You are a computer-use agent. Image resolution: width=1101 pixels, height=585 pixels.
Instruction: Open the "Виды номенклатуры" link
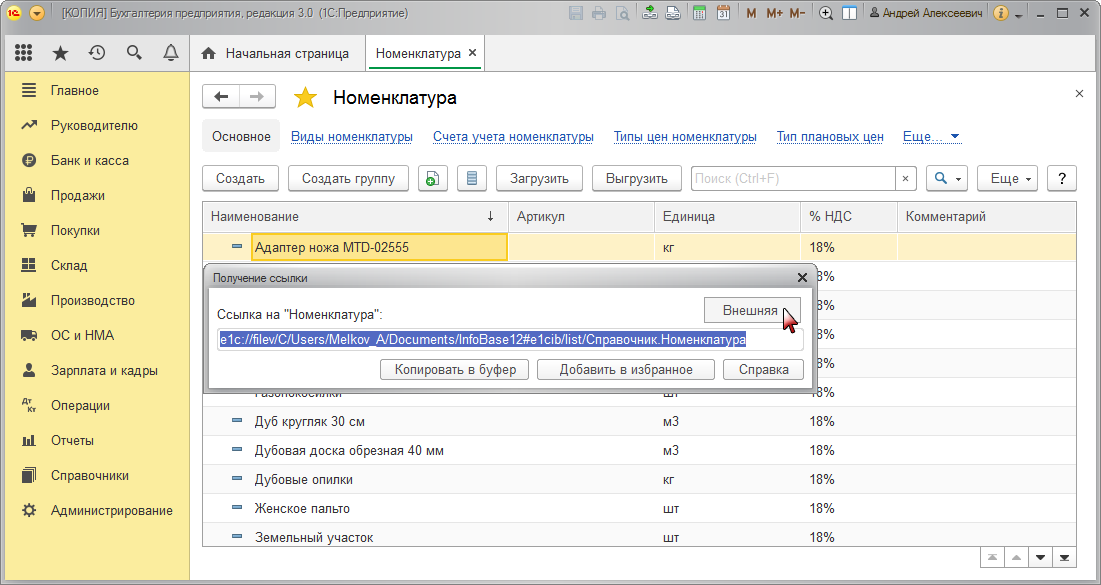pos(351,136)
